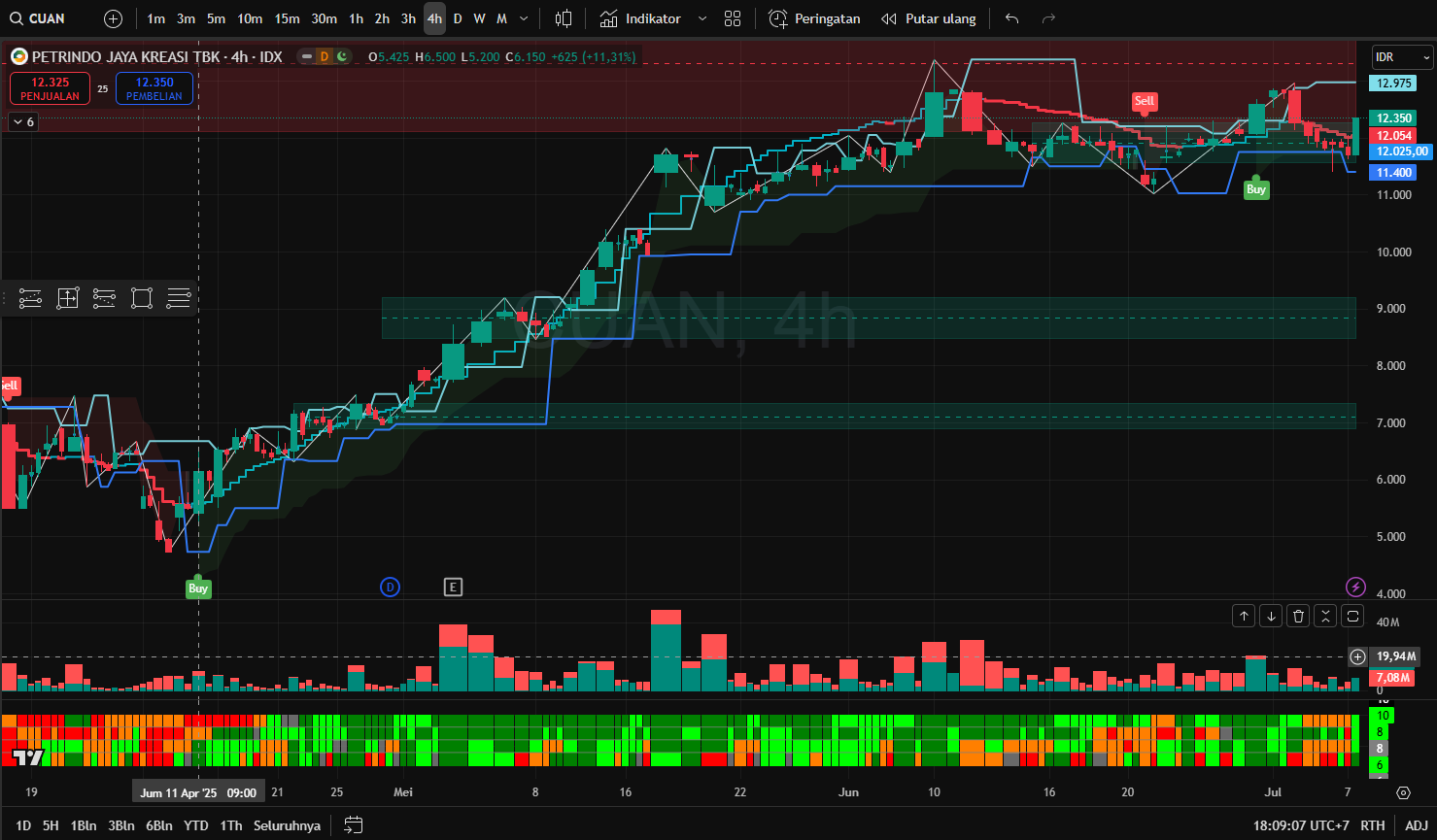Screen dimensions: 1437x840
Task: Show the full Seluruhnya date range
Action: (x=287, y=825)
